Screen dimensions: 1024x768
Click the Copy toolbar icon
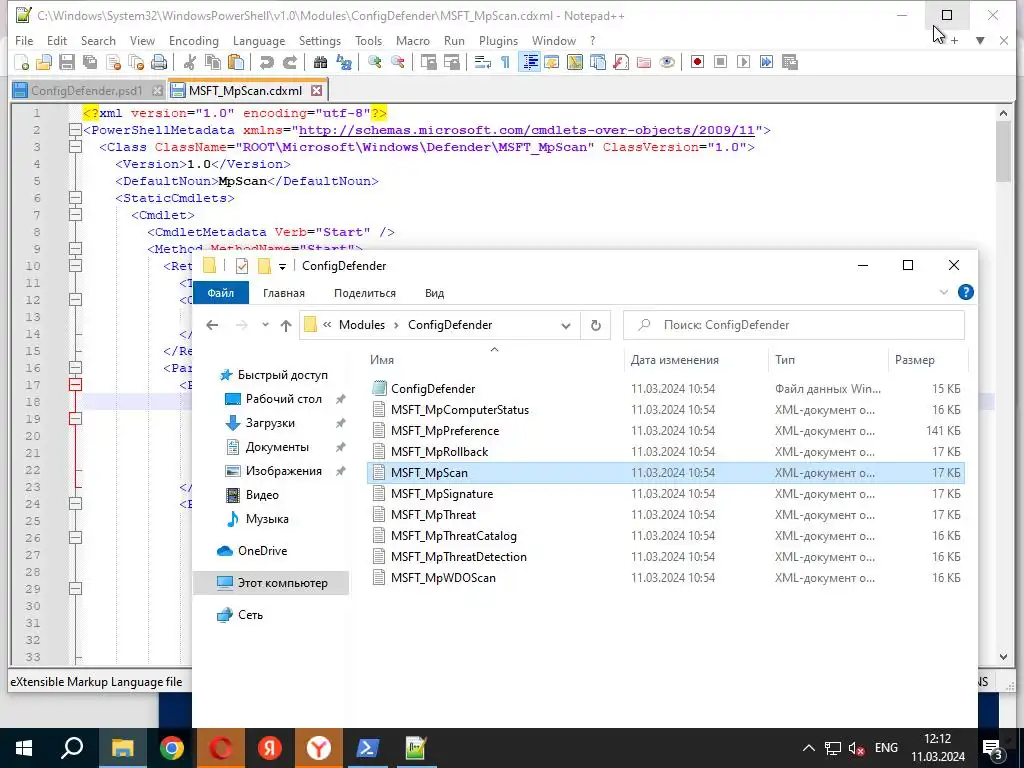pyautogui.click(x=213, y=62)
